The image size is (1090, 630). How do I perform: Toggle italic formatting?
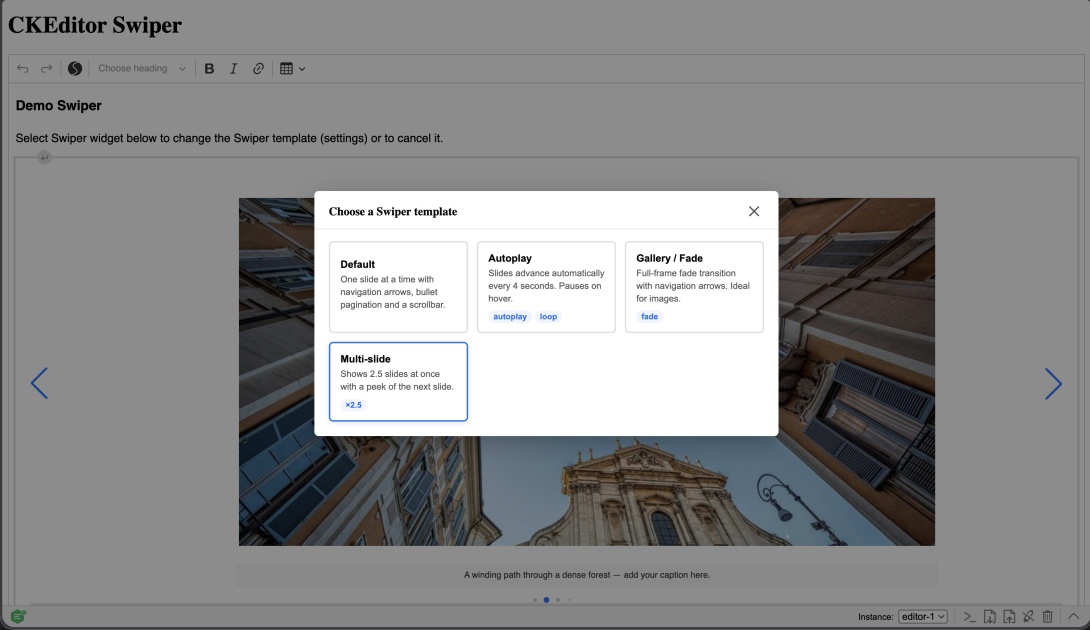pos(234,68)
